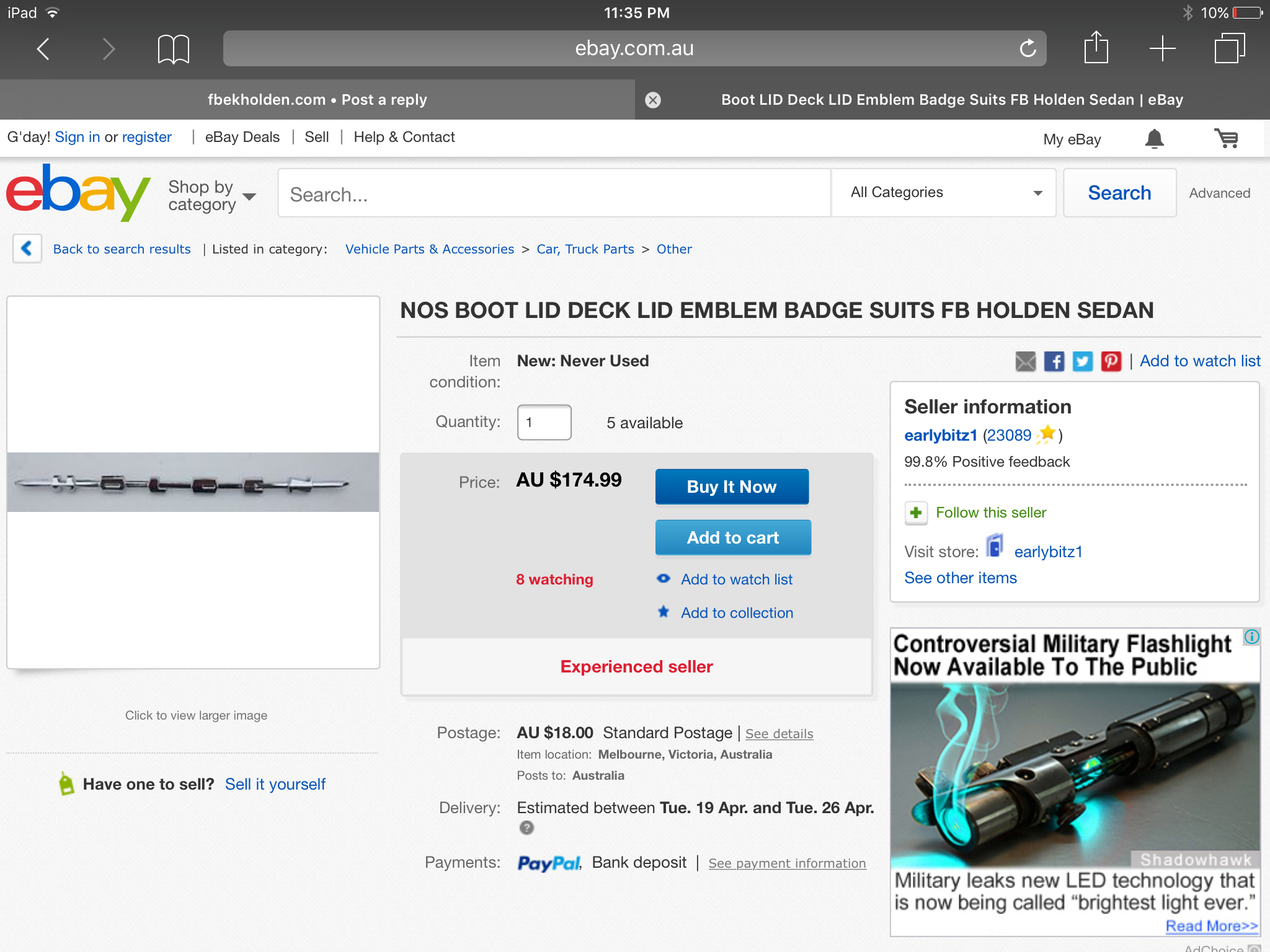Select the Boot LID Deck LID eBay tab
The image size is (1270, 952).
coord(952,100)
